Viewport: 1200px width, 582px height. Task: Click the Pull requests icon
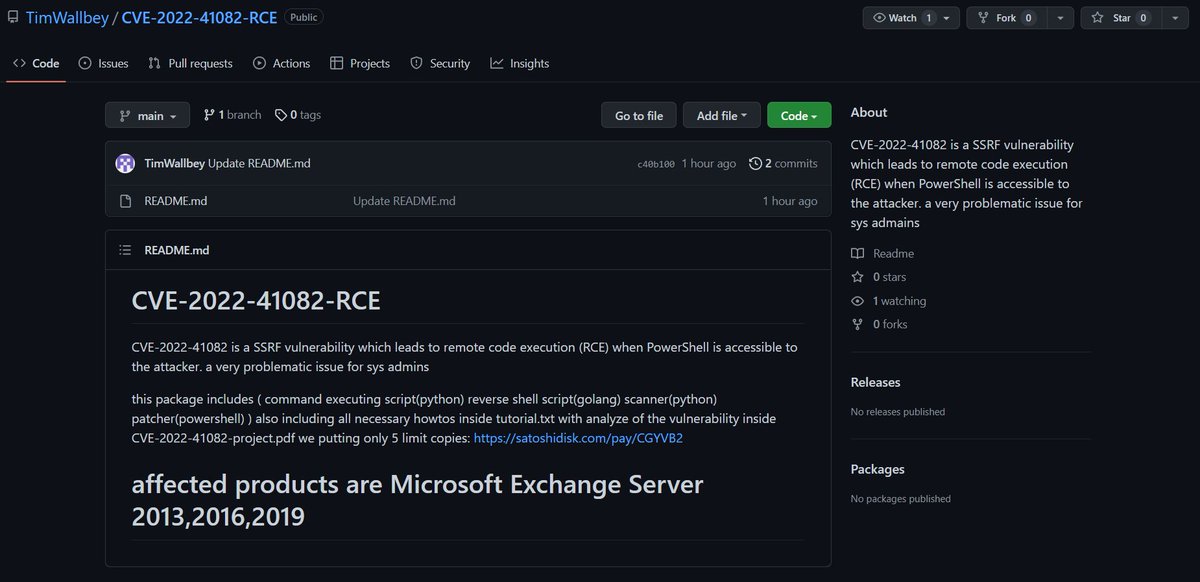point(154,63)
